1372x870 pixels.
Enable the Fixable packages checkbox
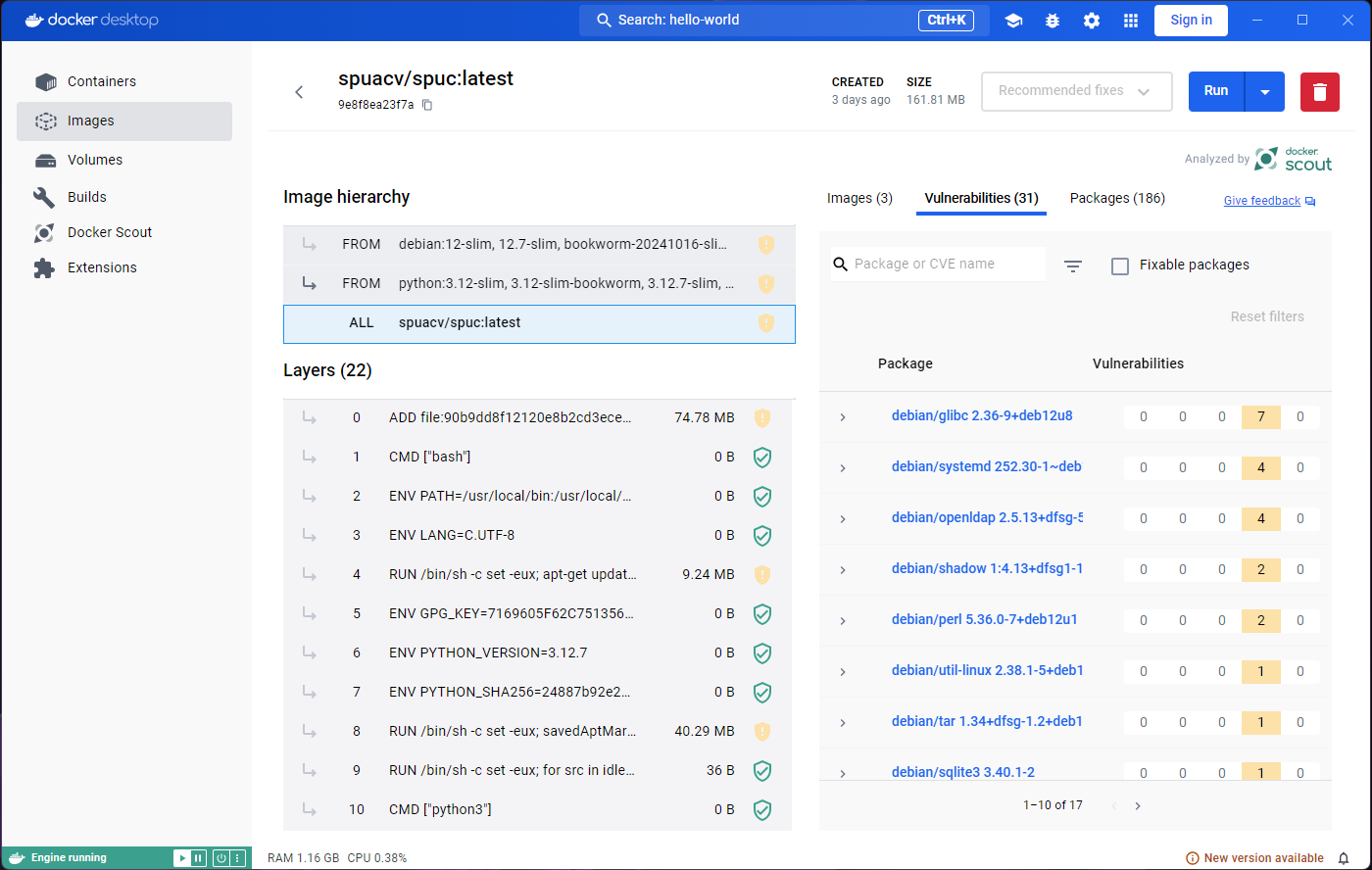[1120, 266]
